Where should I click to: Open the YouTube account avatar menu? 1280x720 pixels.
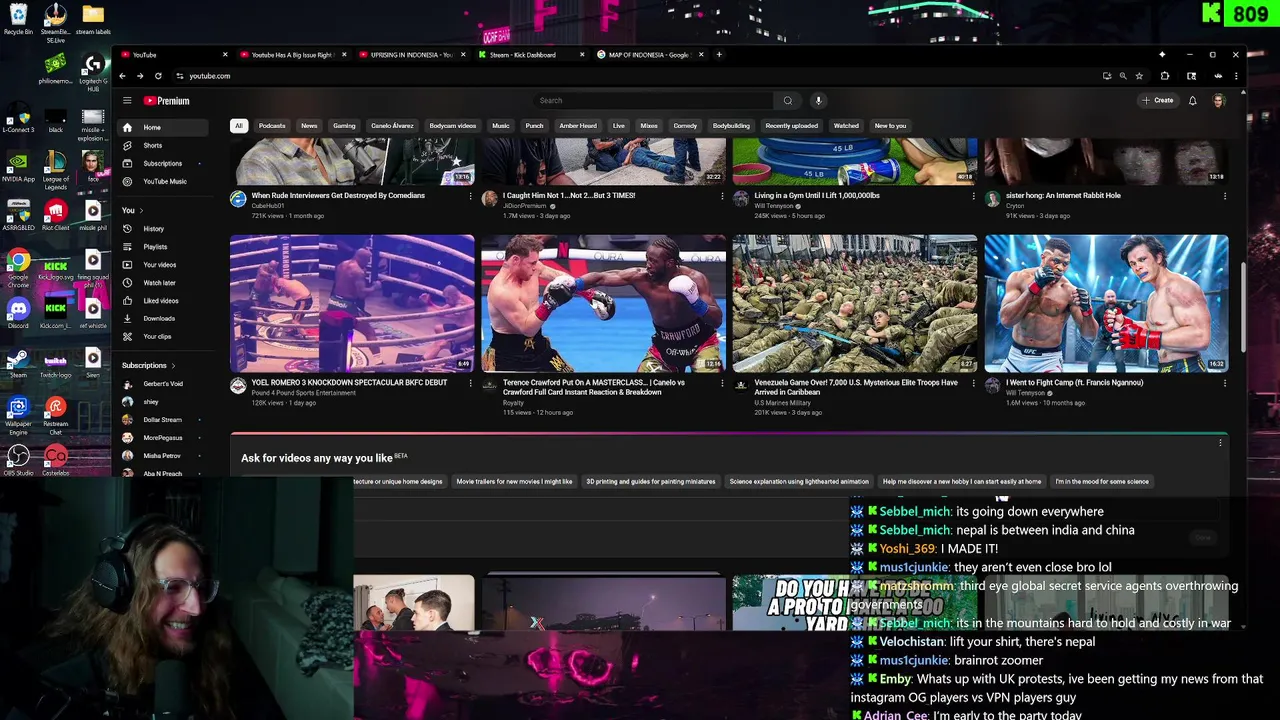[x=1218, y=101]
